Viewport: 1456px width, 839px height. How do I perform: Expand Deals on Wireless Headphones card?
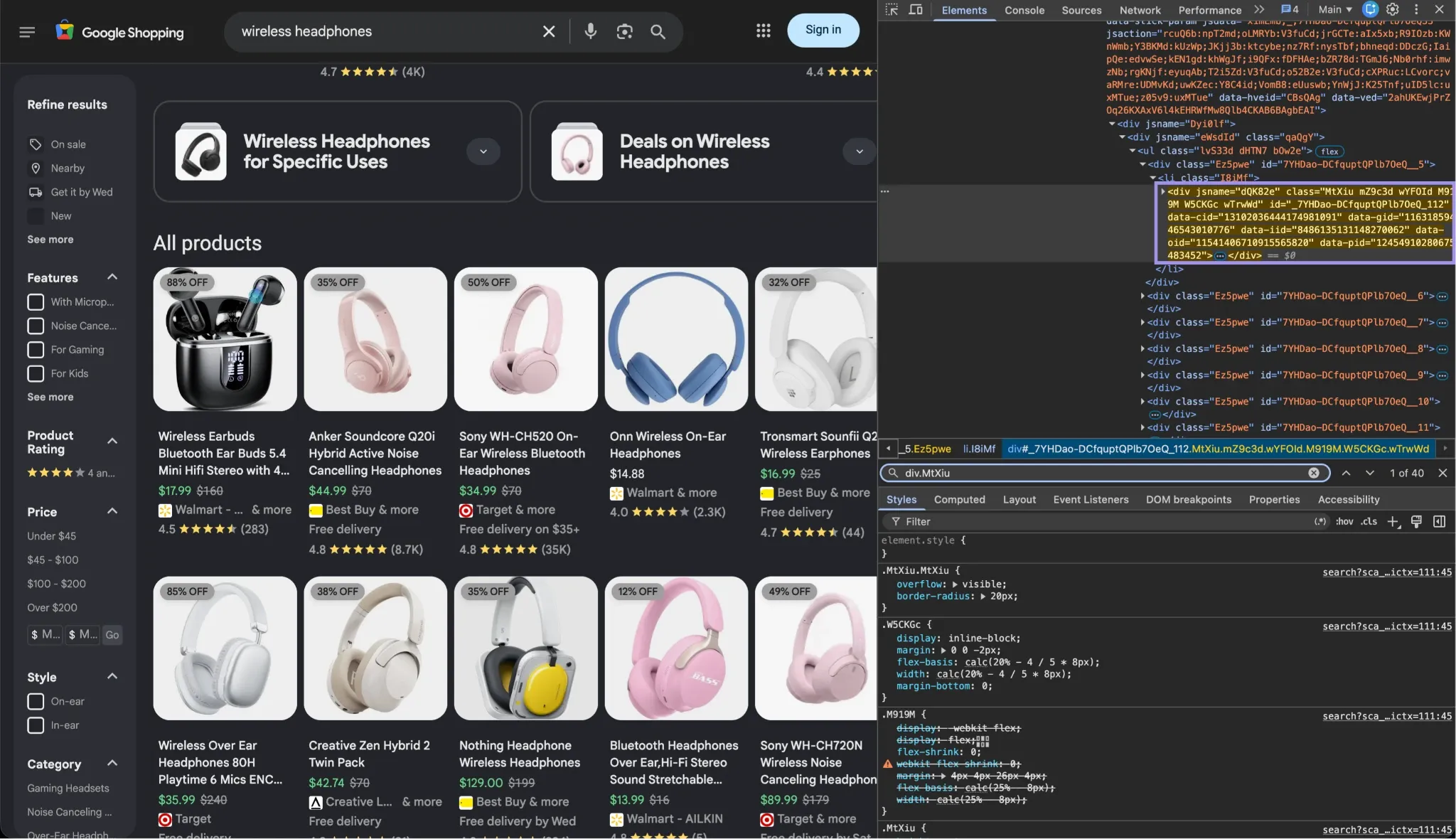pyautogui.click(x=860, y=151)
